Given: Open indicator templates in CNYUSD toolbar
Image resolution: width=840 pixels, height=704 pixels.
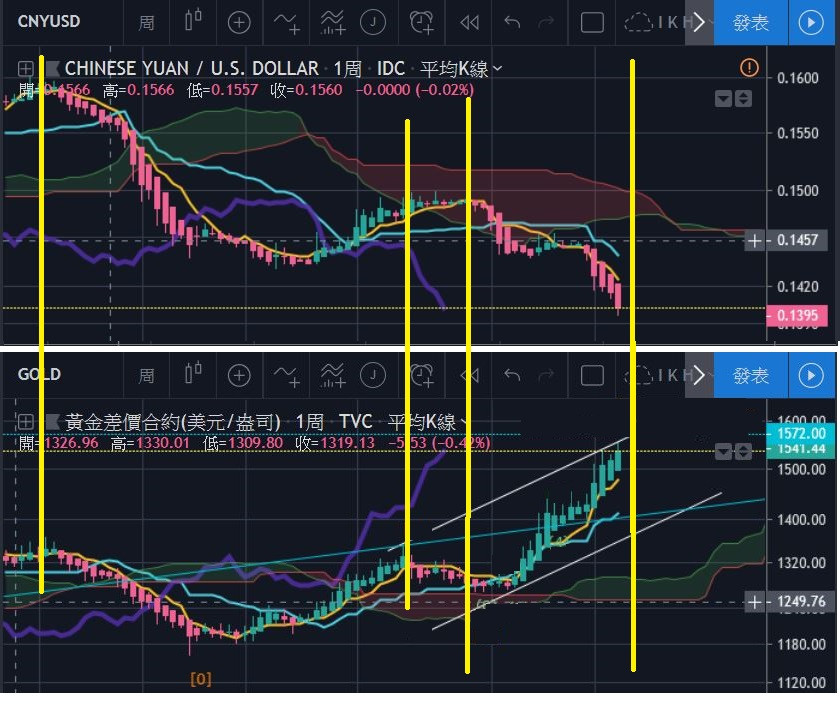Looking at the screenshot, I should point(333,23).
